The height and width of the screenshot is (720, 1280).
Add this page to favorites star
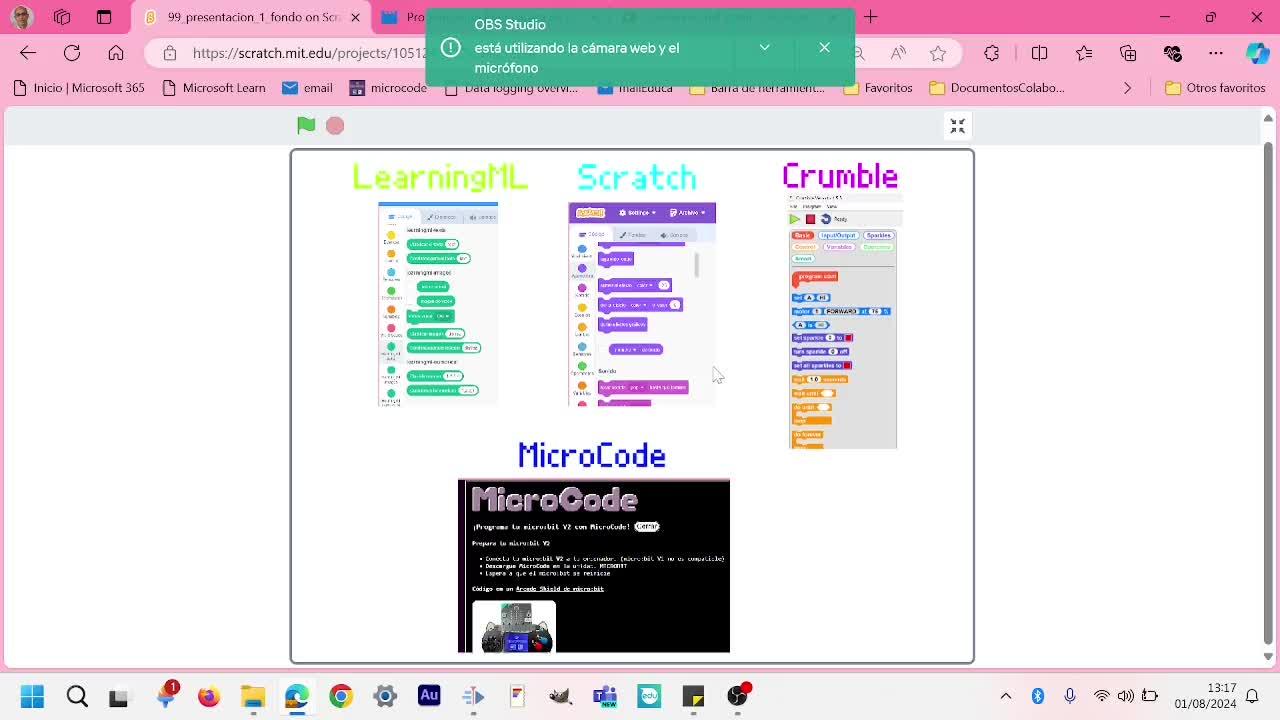(x=938, y=53)
